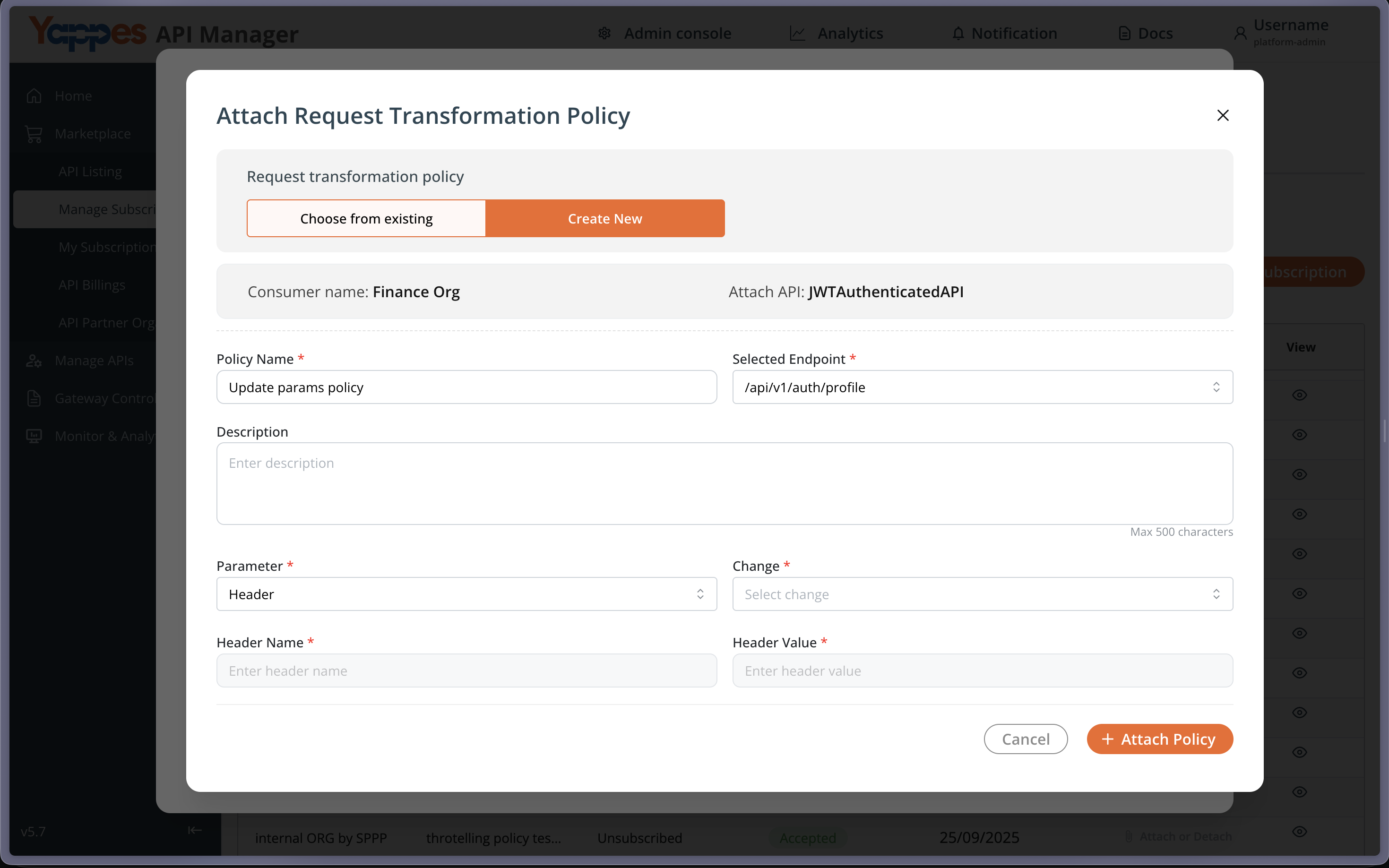
Task: Open the Parameter dropdown showing Header
Action: pyautogui.click(x=466, y=593)
